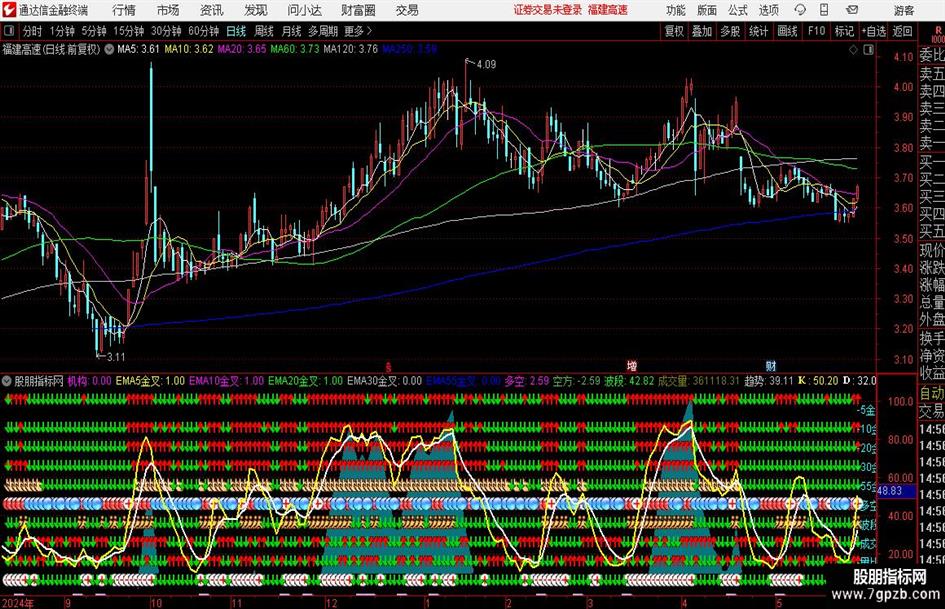Image resolution: width=945 pixels, height=609 pixels.
Task: Open the 问小达 menu
Action: click(x=304, y=10)
